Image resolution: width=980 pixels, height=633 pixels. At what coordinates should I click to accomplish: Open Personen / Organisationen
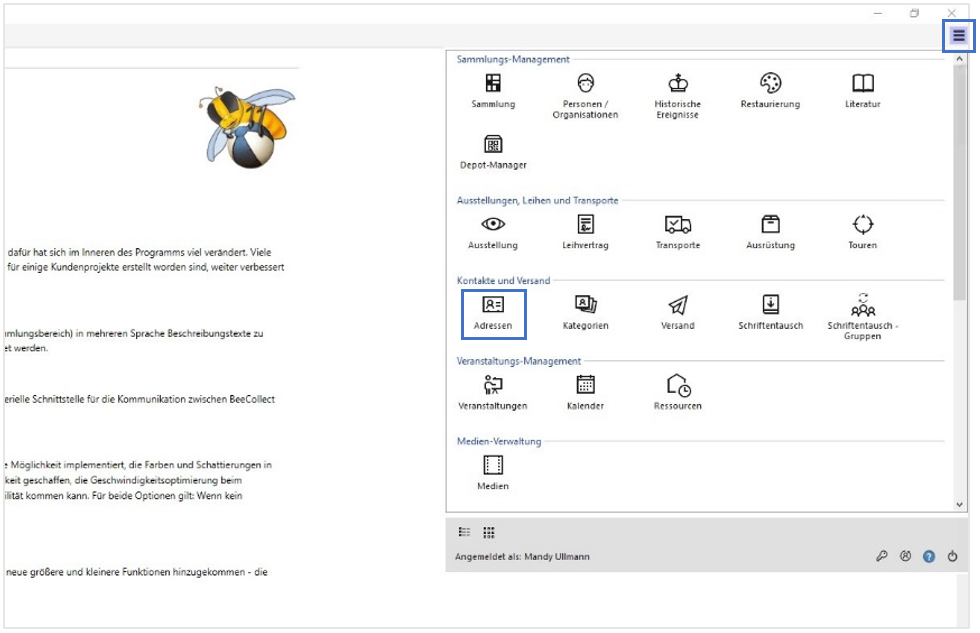click(585, 90)
